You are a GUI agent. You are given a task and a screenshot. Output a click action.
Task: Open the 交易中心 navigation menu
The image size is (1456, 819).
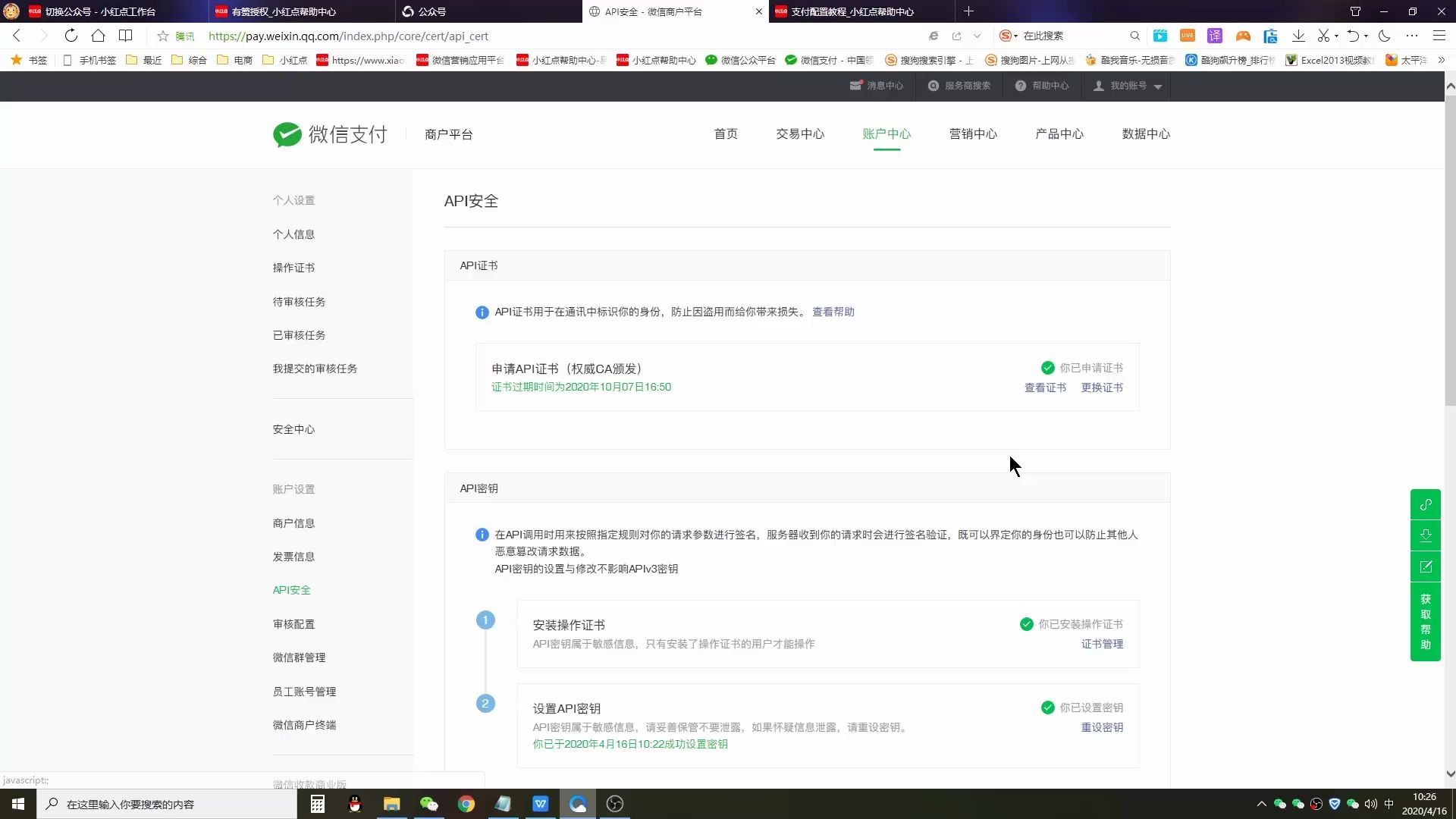coord(800,134)
